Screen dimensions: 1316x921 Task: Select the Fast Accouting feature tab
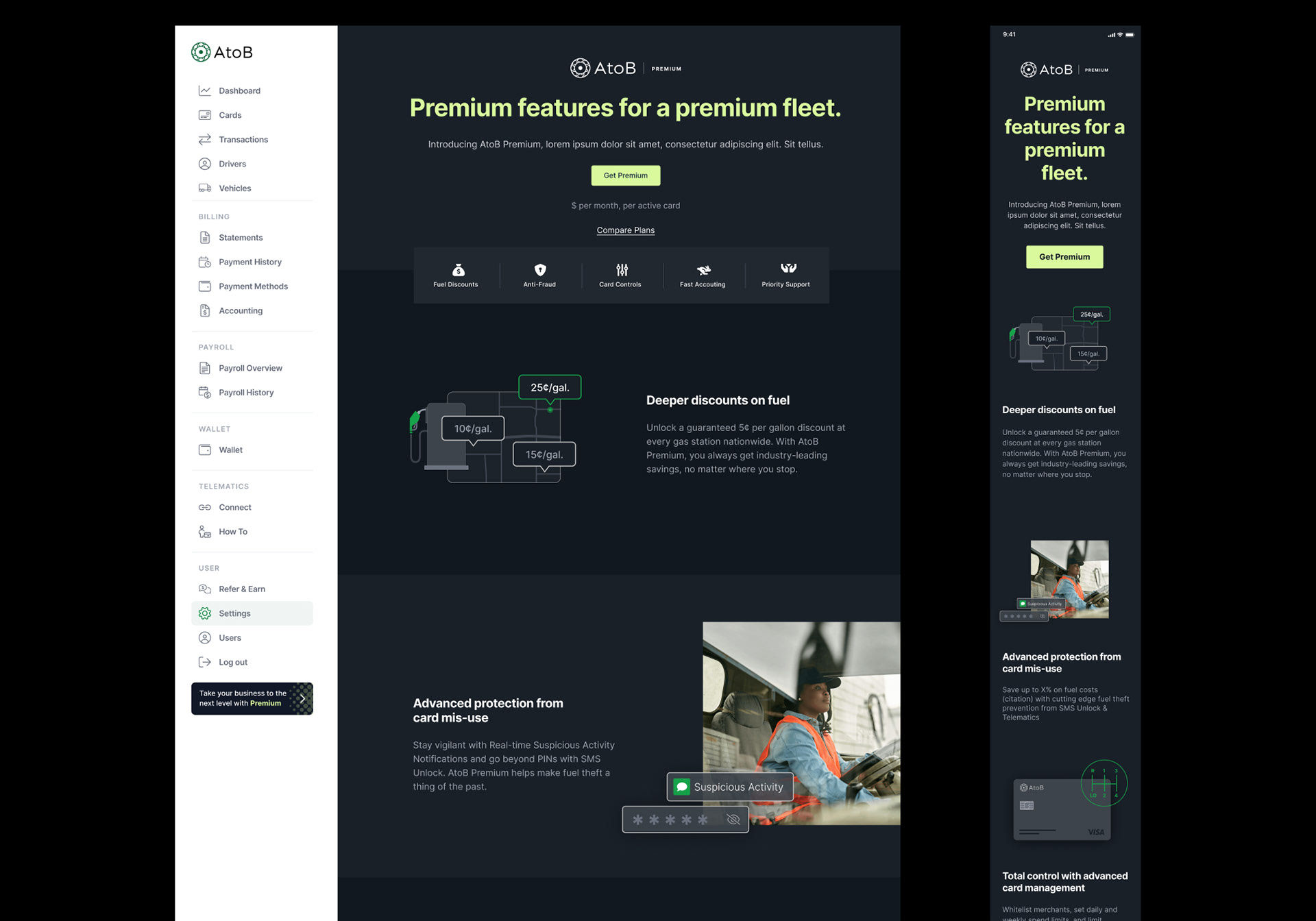click(x=703, y=275)
